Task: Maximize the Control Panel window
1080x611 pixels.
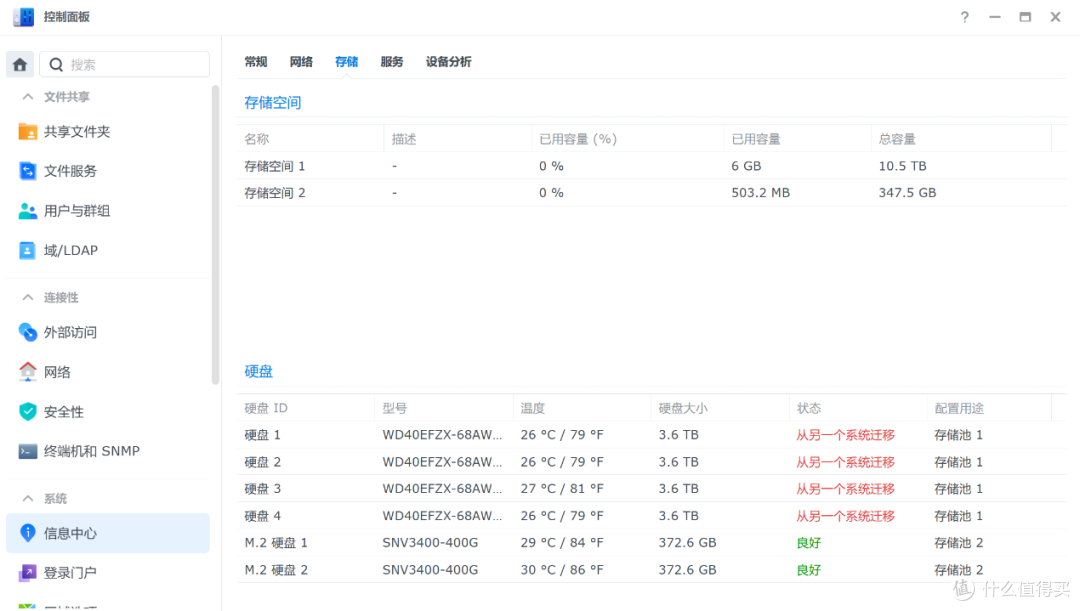Action: [1025, 17]
